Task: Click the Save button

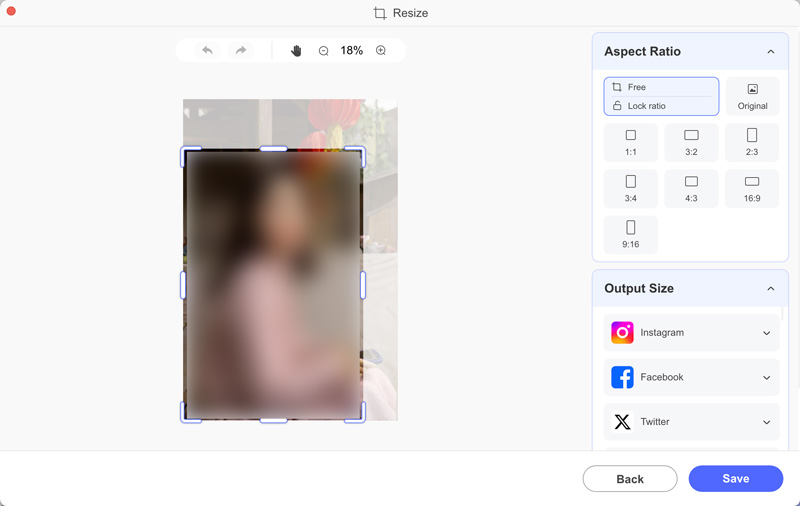Action: (735, 479)
